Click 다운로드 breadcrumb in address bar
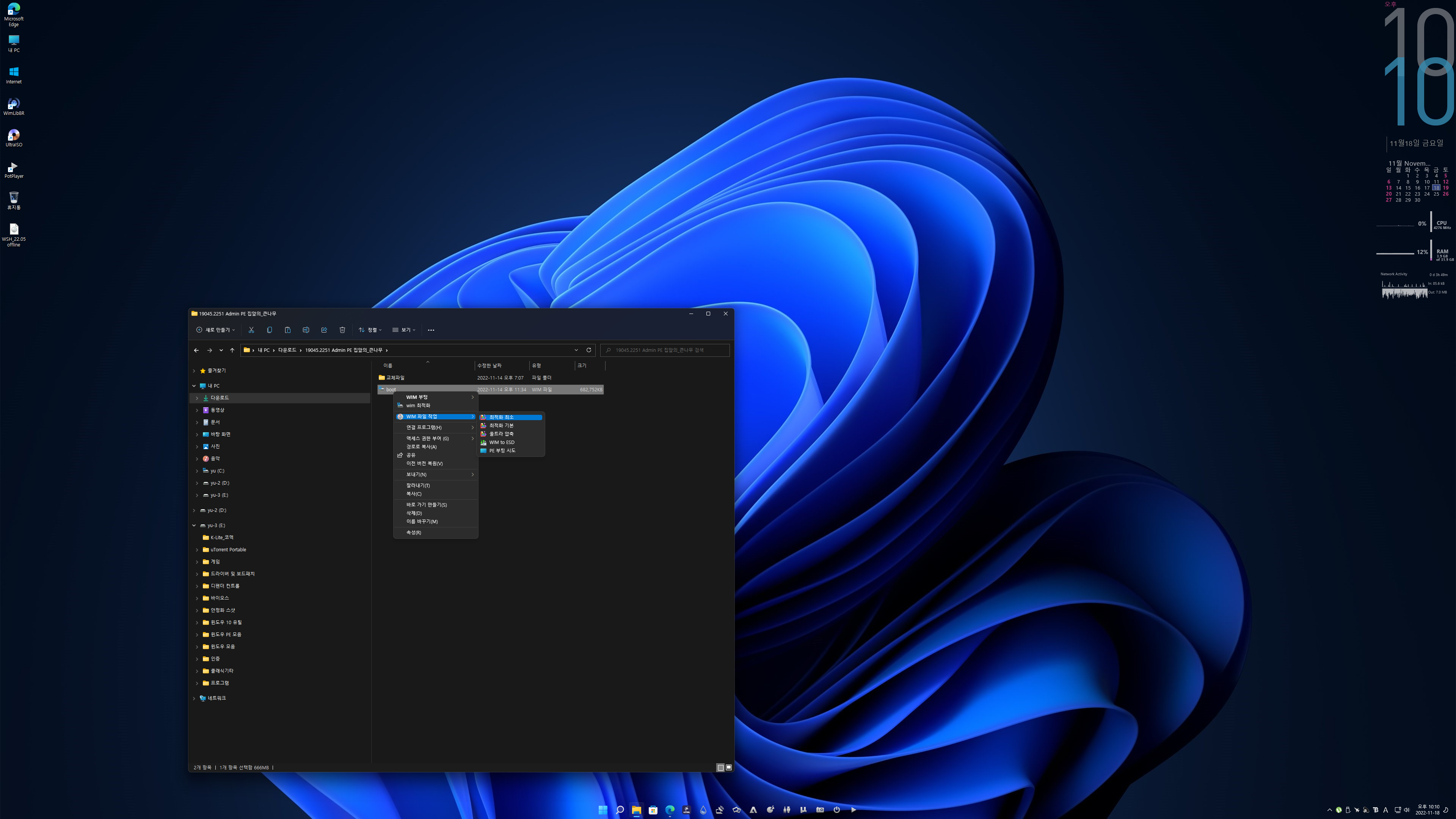This screenshot has height=819, width=1456. (x=287, y=350)
